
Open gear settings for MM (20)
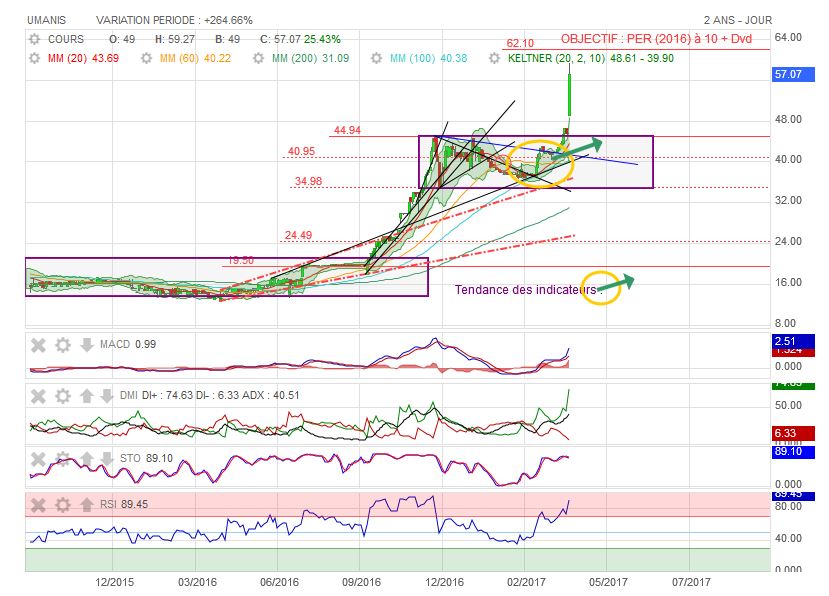[x=34, y=58]
